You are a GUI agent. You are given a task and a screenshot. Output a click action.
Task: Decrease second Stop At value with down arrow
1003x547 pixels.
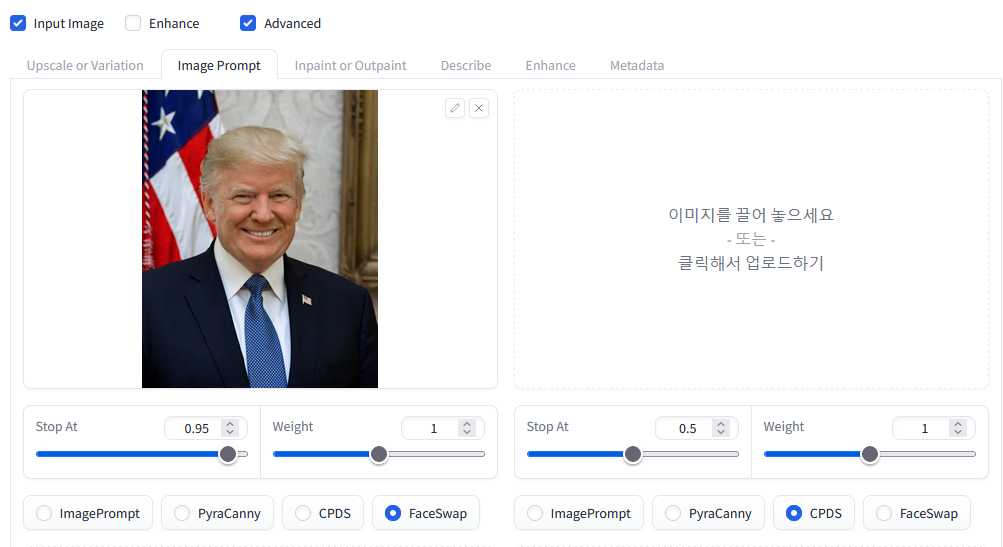[x=721, y=432]
